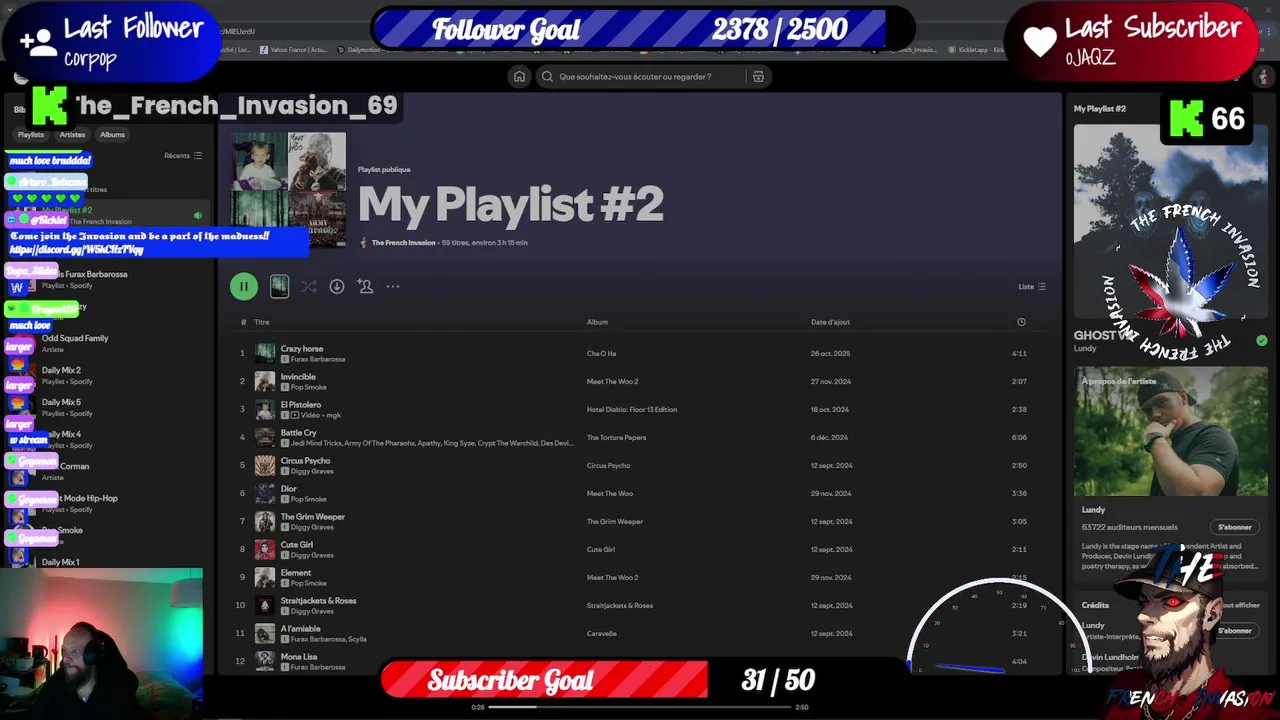The width and height of the screenshot is (1280, 720).
Task: Open the Récents sort dropdown in library
Action: tap(183, 156)
